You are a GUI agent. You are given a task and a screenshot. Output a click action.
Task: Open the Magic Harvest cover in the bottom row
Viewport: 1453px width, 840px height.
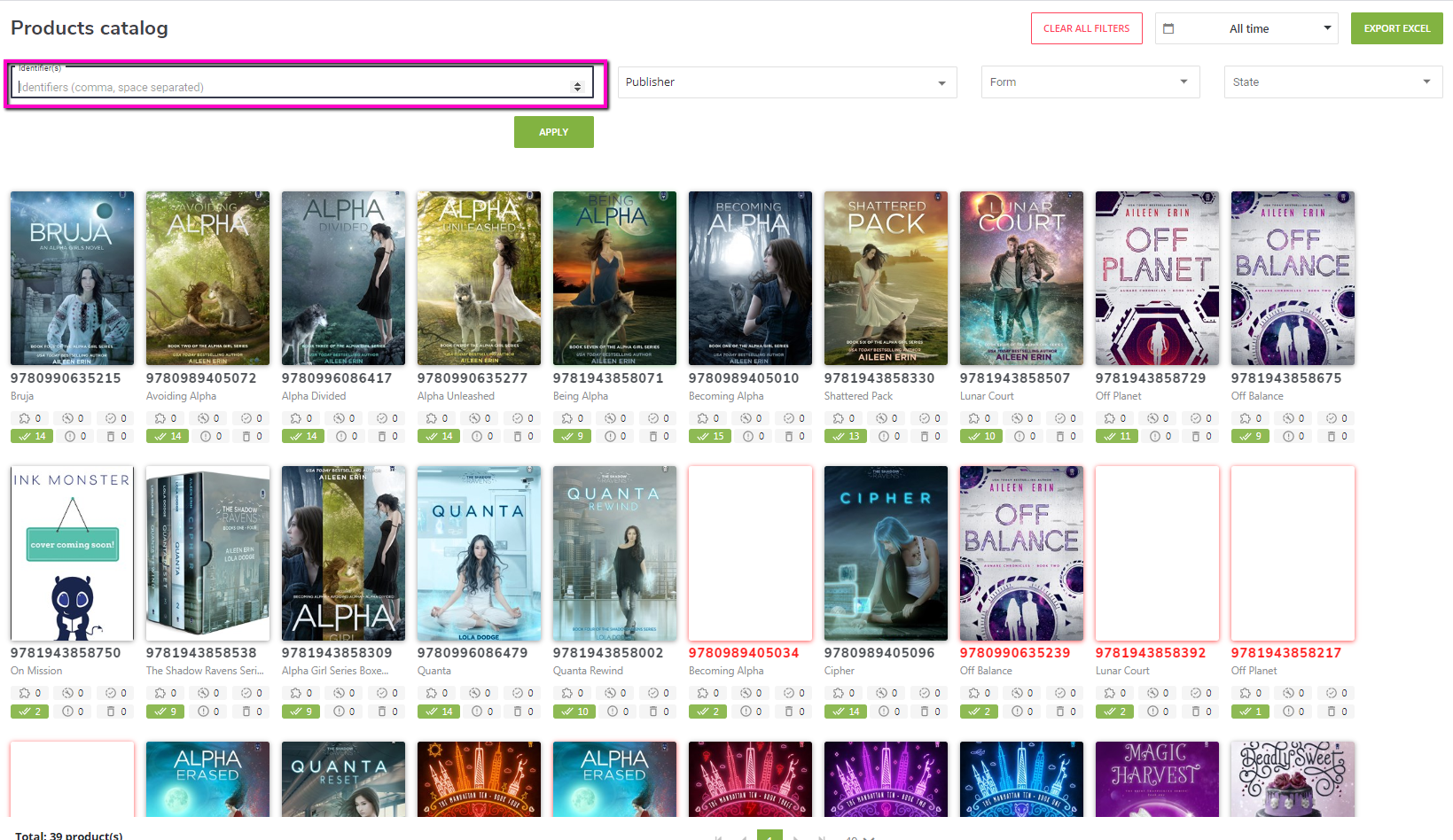pos(1157,779)
